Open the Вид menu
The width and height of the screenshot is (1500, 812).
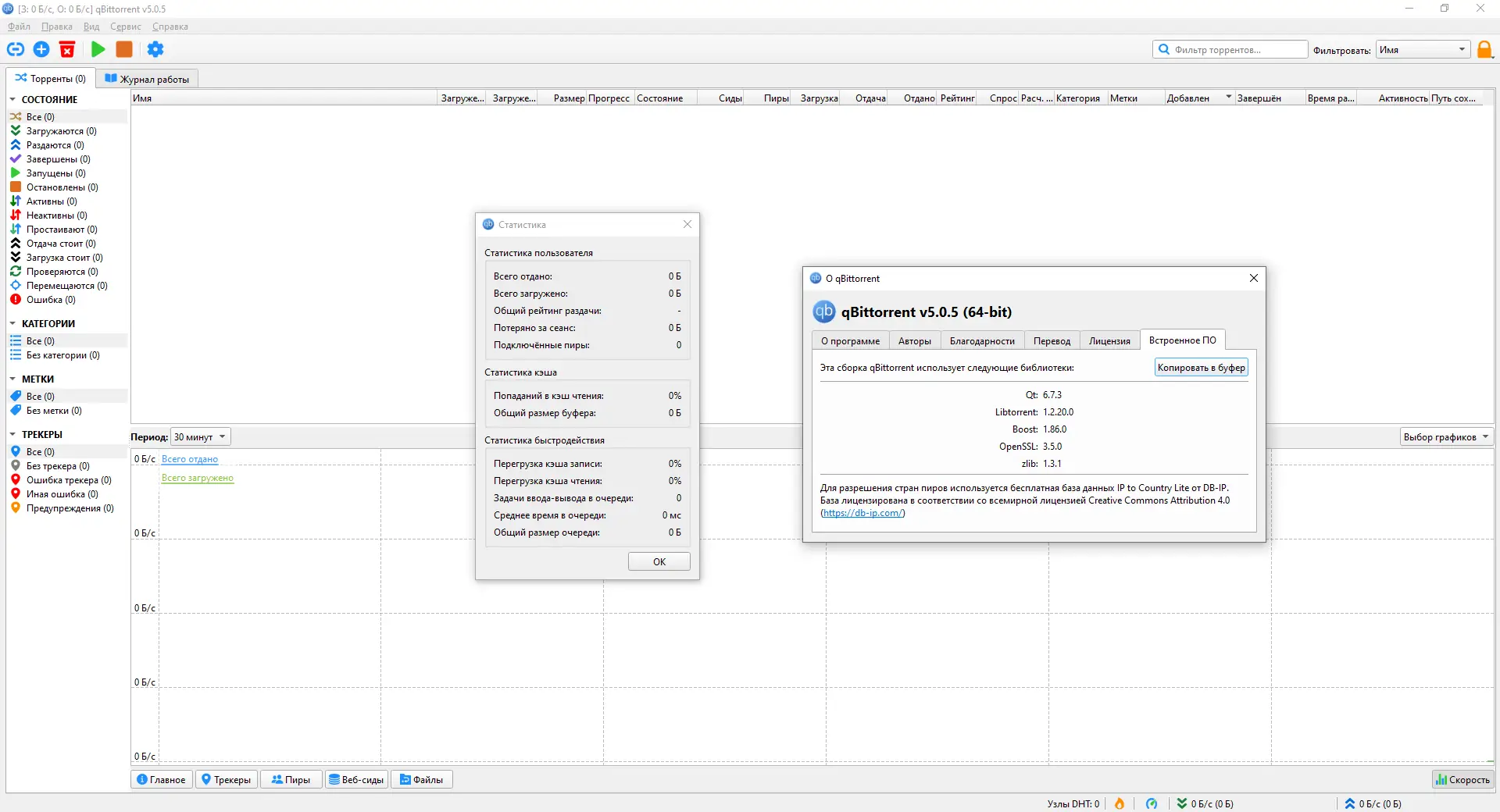tap(91, 27)
